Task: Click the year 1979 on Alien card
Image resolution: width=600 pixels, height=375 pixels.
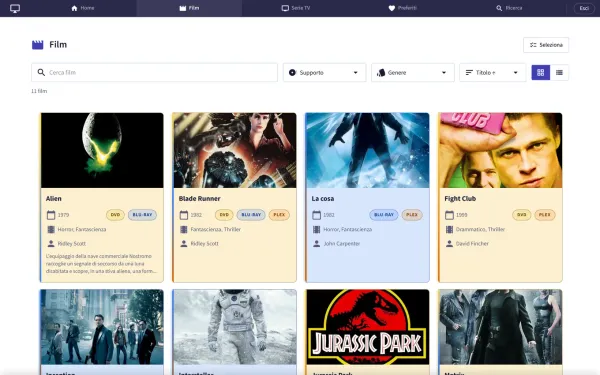Action: pyautogui.click(x=63, y=215)
